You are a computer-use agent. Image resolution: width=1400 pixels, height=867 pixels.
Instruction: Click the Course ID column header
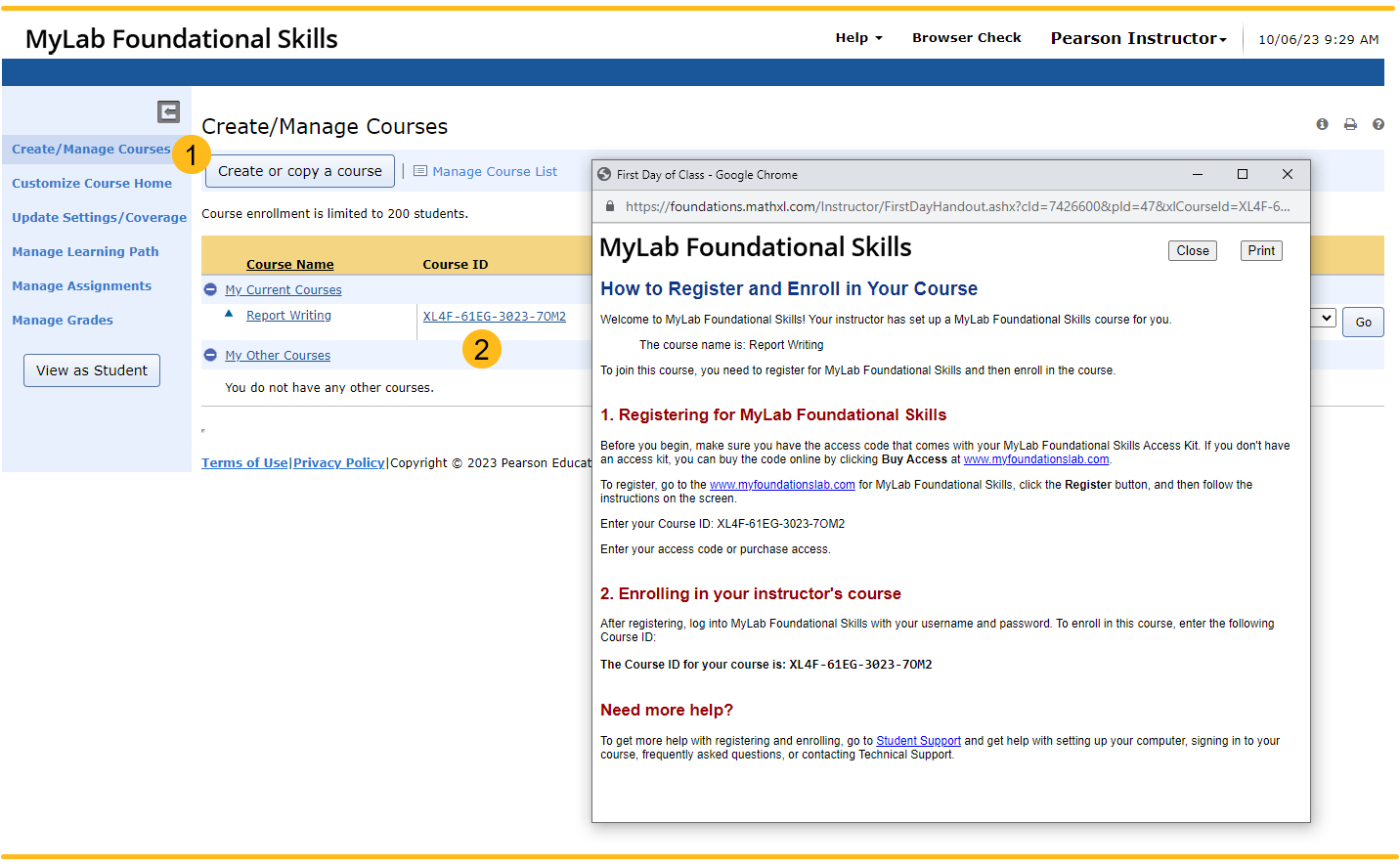[x=456, y=264]
